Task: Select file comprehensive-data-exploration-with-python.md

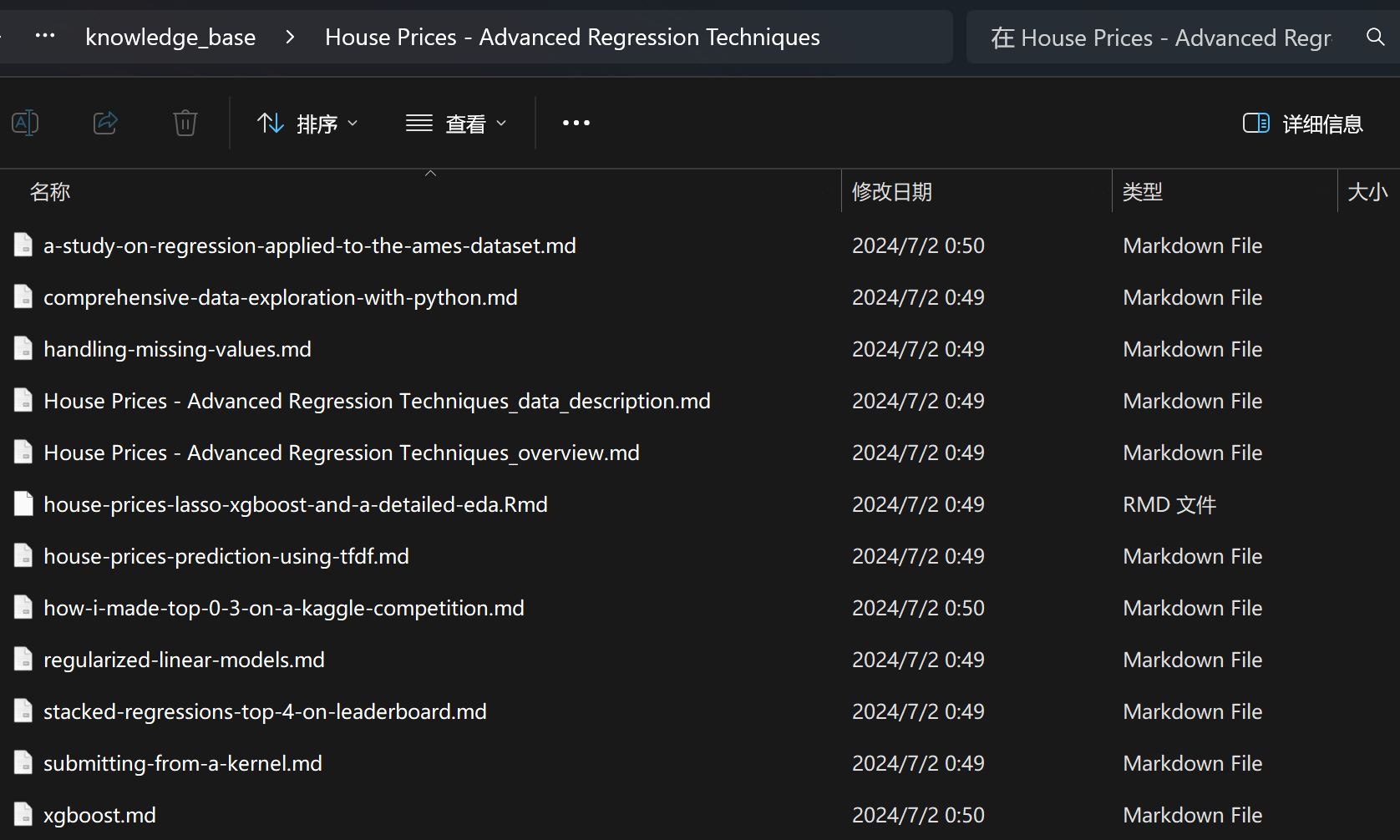Action: [281, 297]
